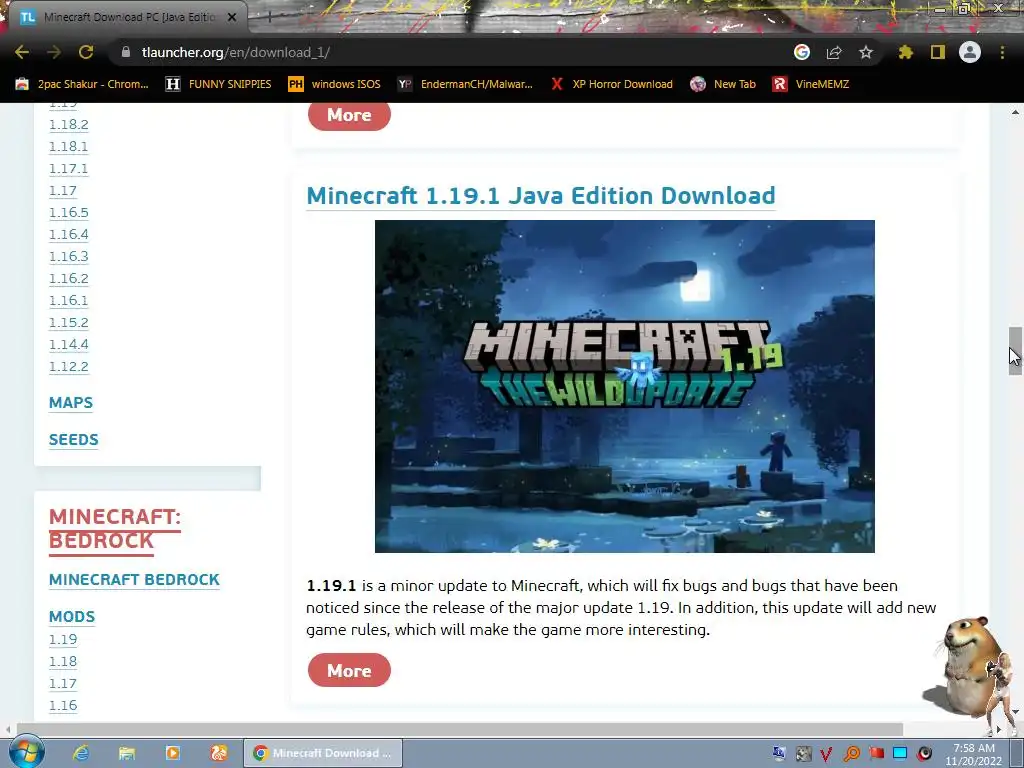Open the EndermanCH/Malwar... bookmark
Screen dimensions: 1024x768
466,84
